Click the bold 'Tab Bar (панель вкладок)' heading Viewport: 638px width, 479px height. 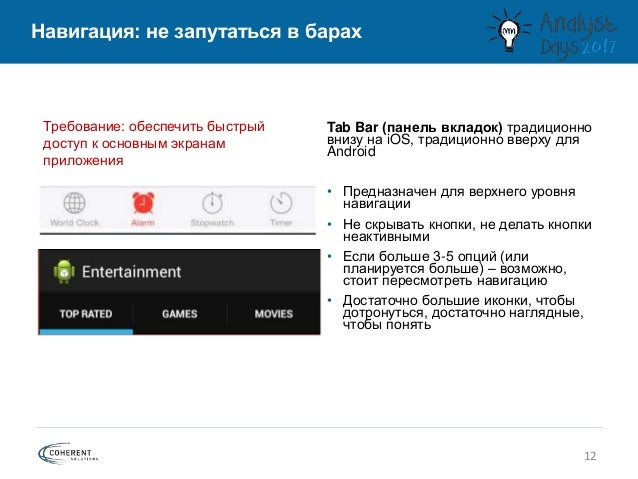click(x=415, y=127)
